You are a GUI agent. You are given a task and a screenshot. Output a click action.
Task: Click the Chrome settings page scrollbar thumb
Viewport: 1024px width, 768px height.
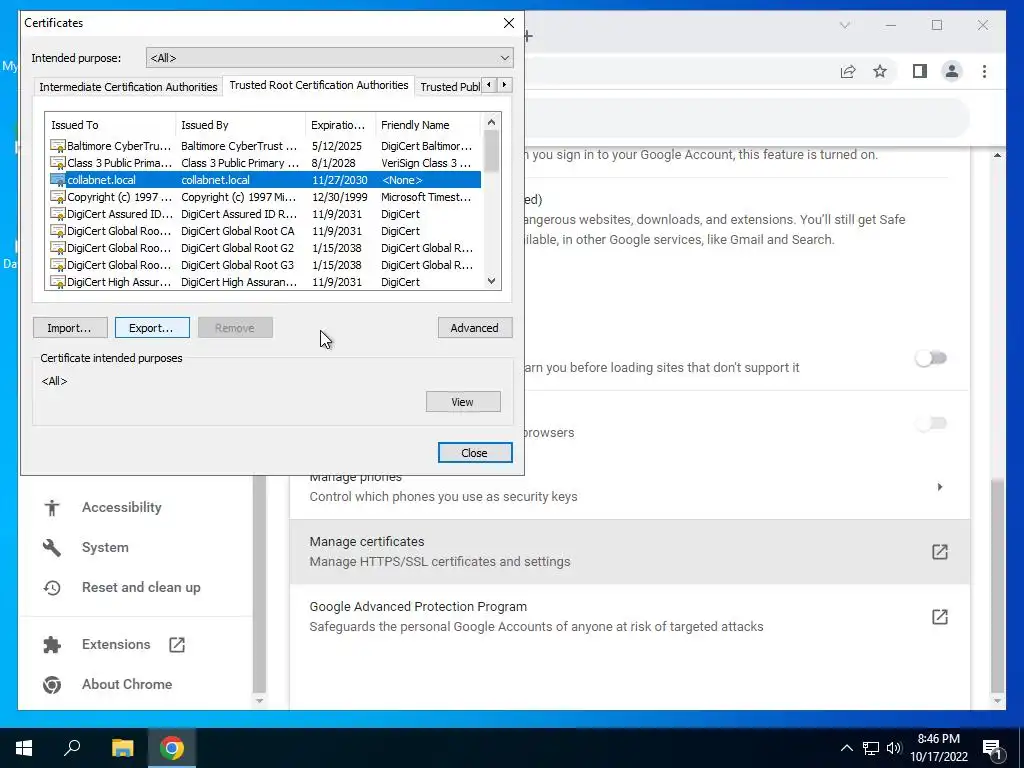pos(997,584)
